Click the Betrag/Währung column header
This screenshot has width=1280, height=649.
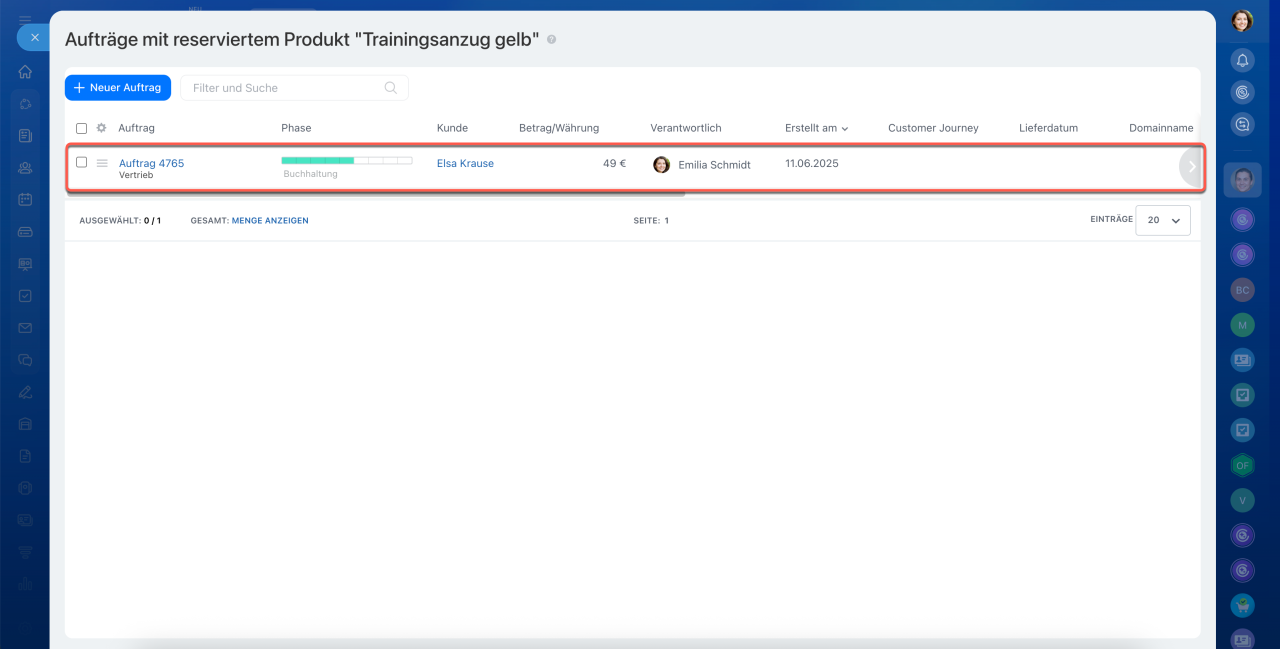tap(558, 128)
